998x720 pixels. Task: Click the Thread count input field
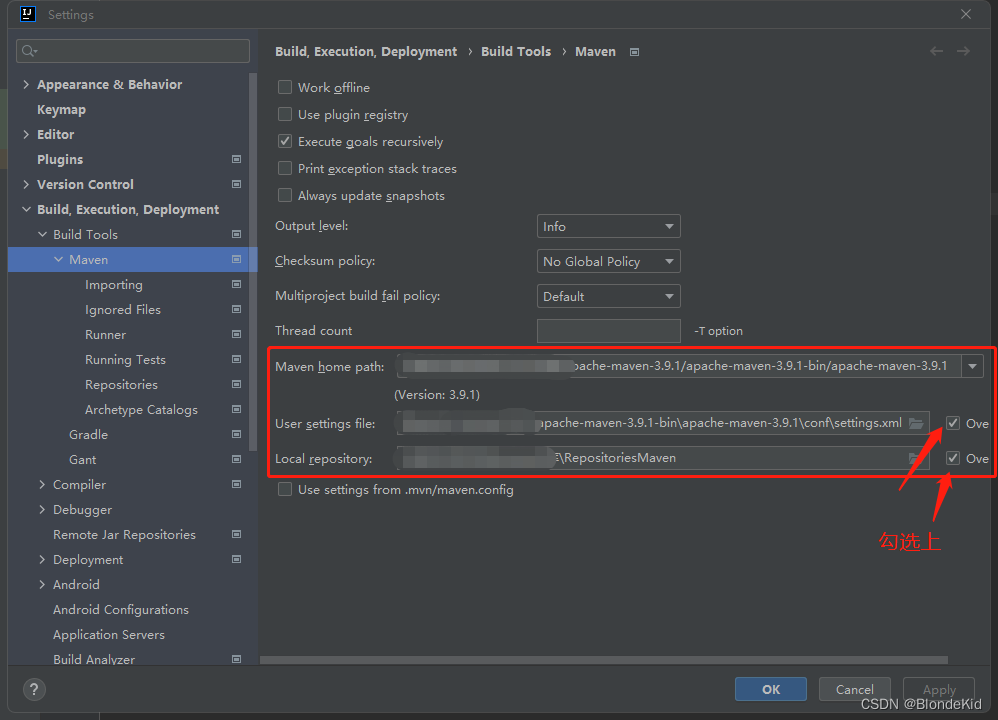(608, 331)
